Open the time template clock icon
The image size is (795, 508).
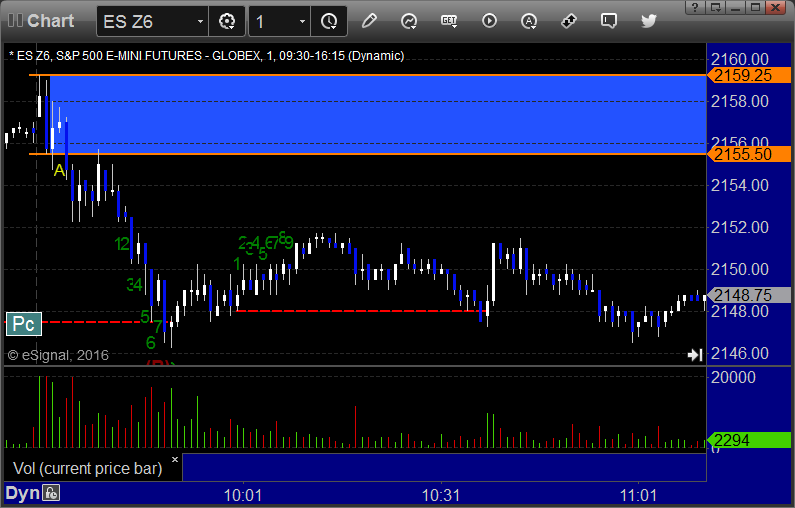pyautogui.click(x=329, y=21)
